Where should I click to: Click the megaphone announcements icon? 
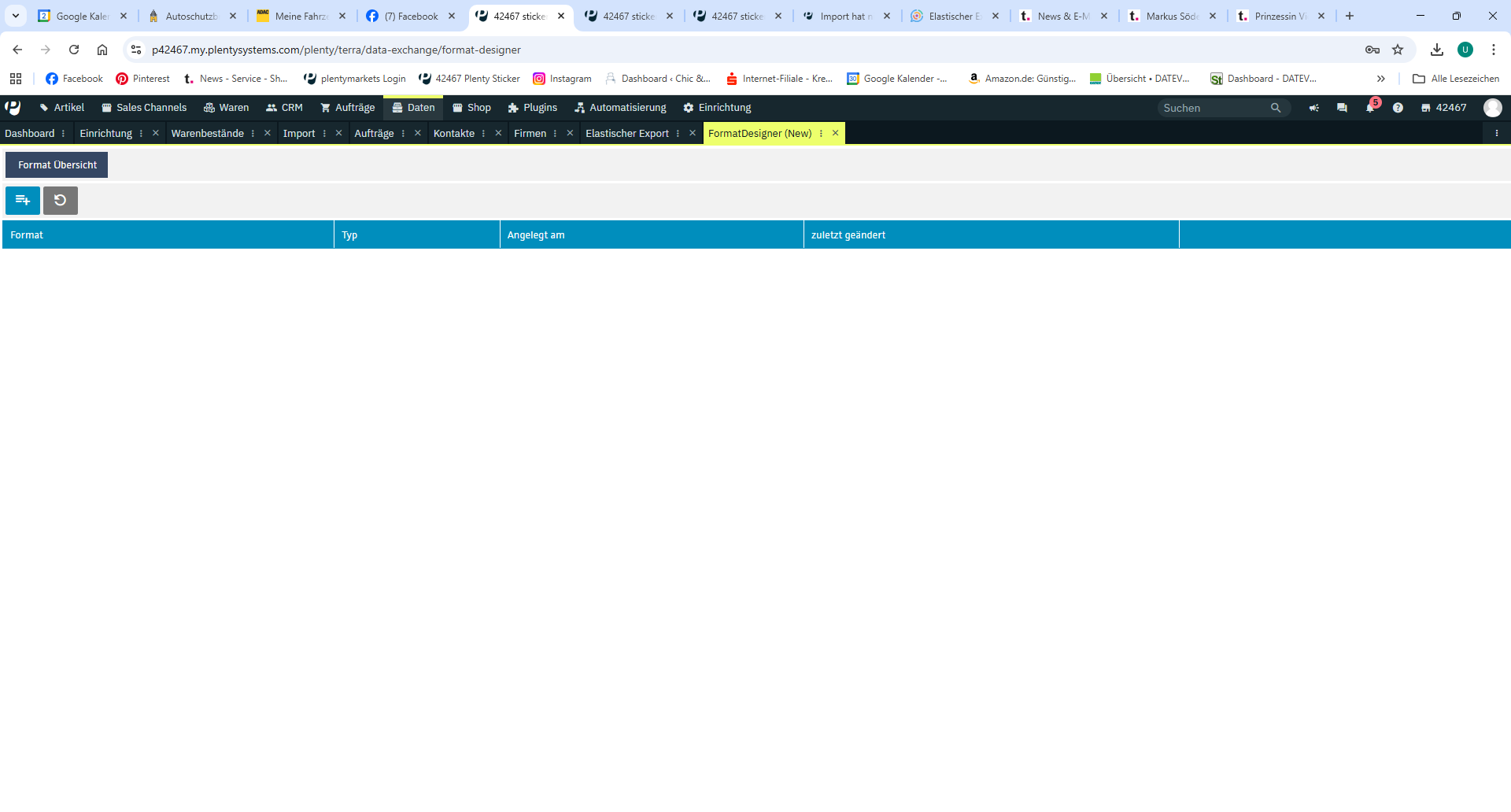[1314, 108]
